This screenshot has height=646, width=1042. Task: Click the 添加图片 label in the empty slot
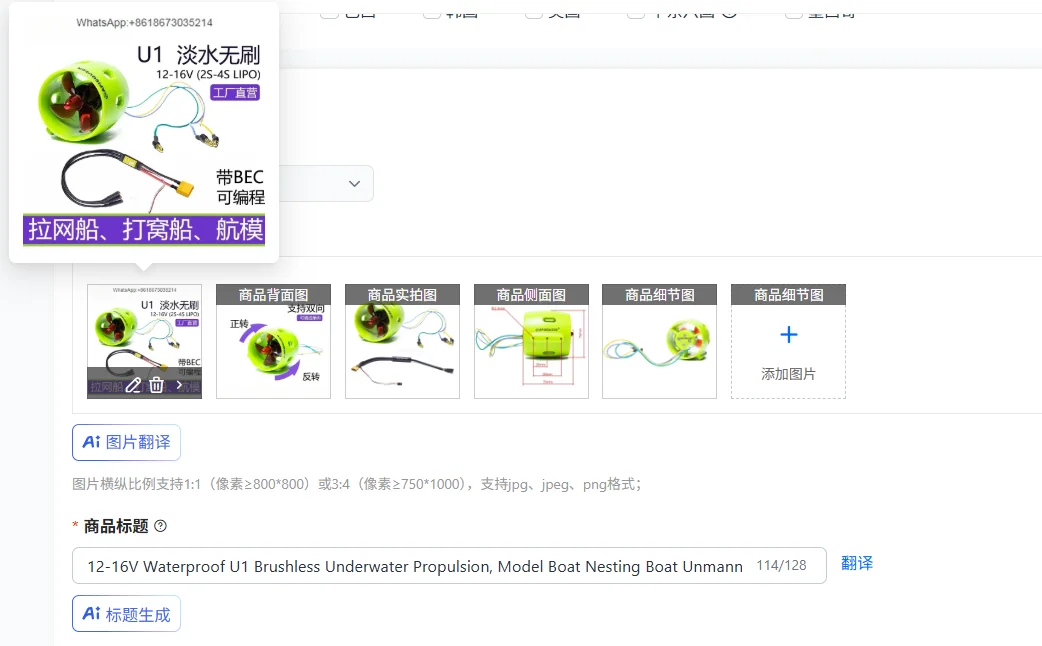pos(788,374)
